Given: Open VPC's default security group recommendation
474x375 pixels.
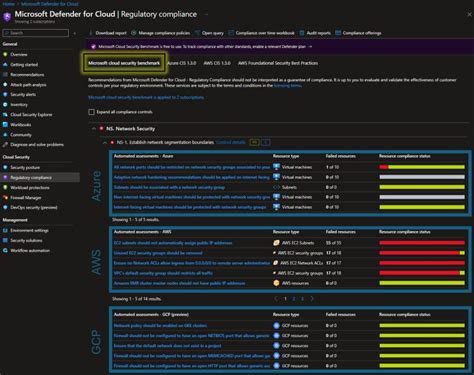Looking at the screenshot, I should pyautogui.click(x=163, y=273).
